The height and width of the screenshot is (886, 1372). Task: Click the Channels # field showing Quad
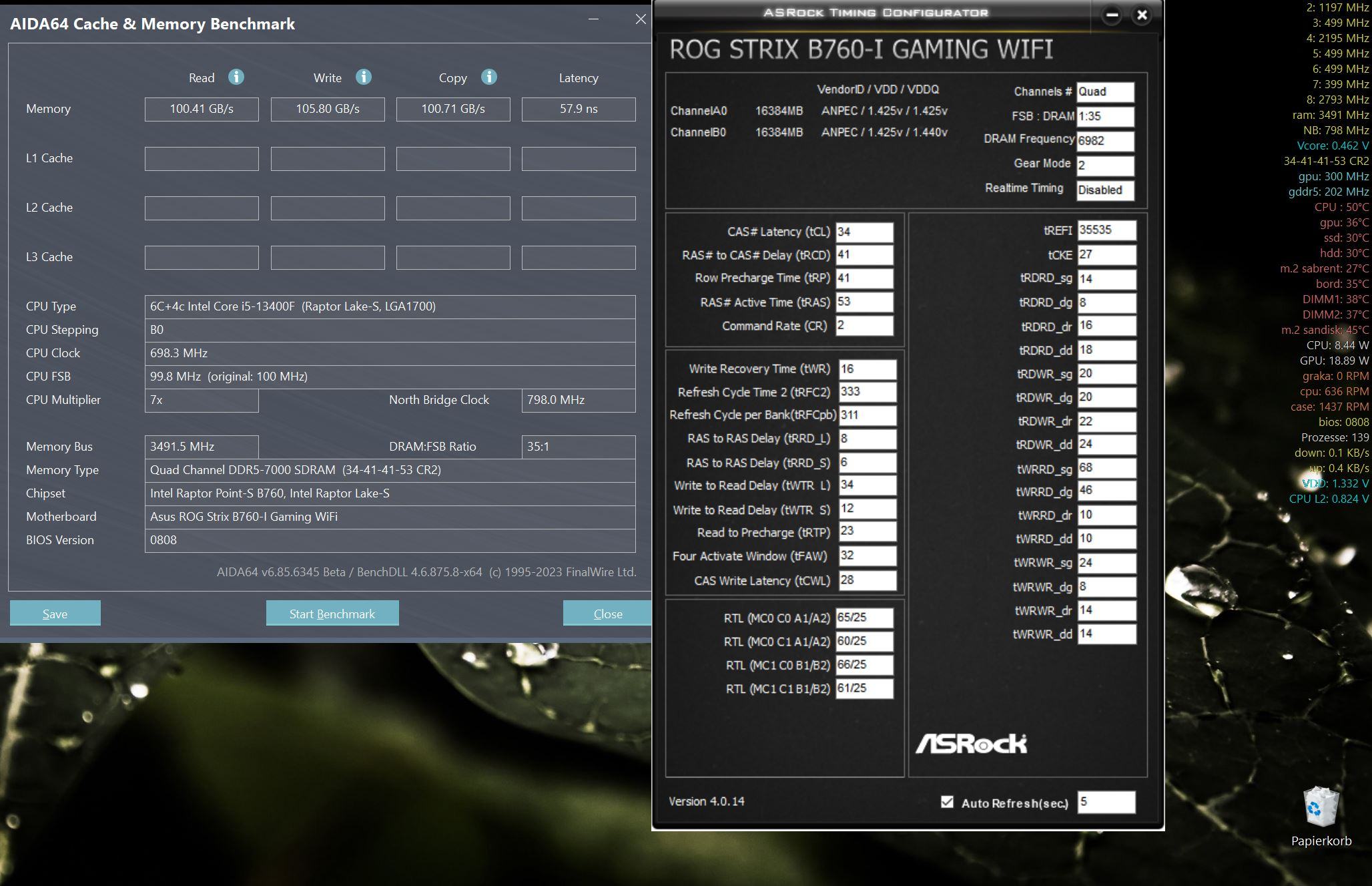[x=1105, y=92]
